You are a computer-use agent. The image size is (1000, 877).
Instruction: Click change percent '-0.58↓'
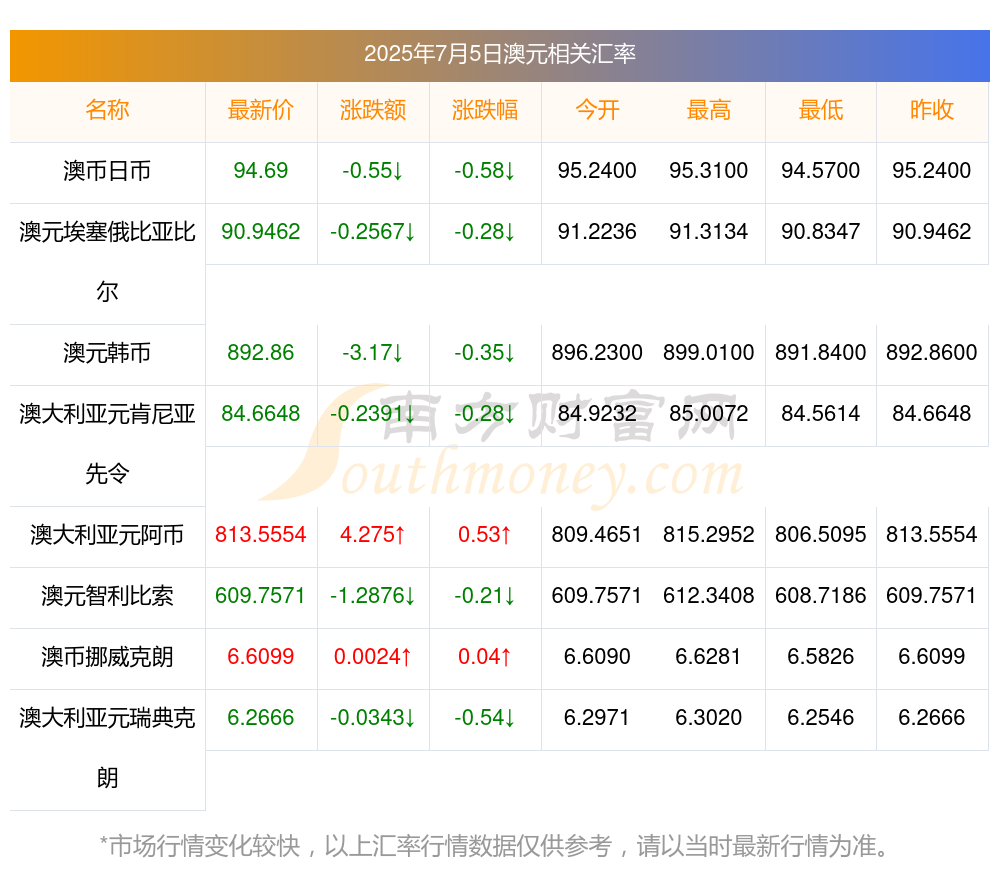pos(485,171)
